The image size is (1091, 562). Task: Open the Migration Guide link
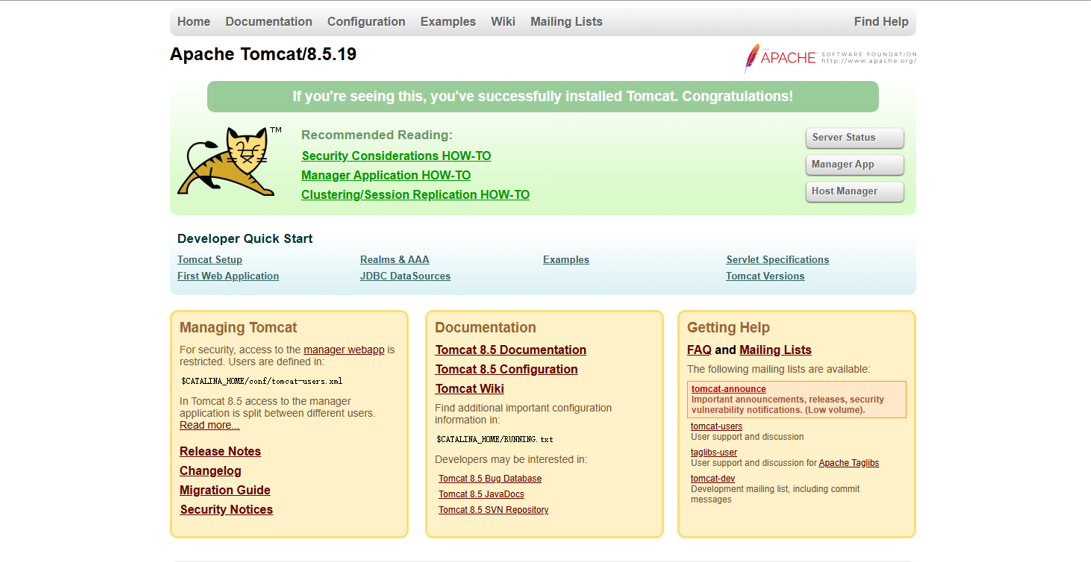click(x=225, y=490)
